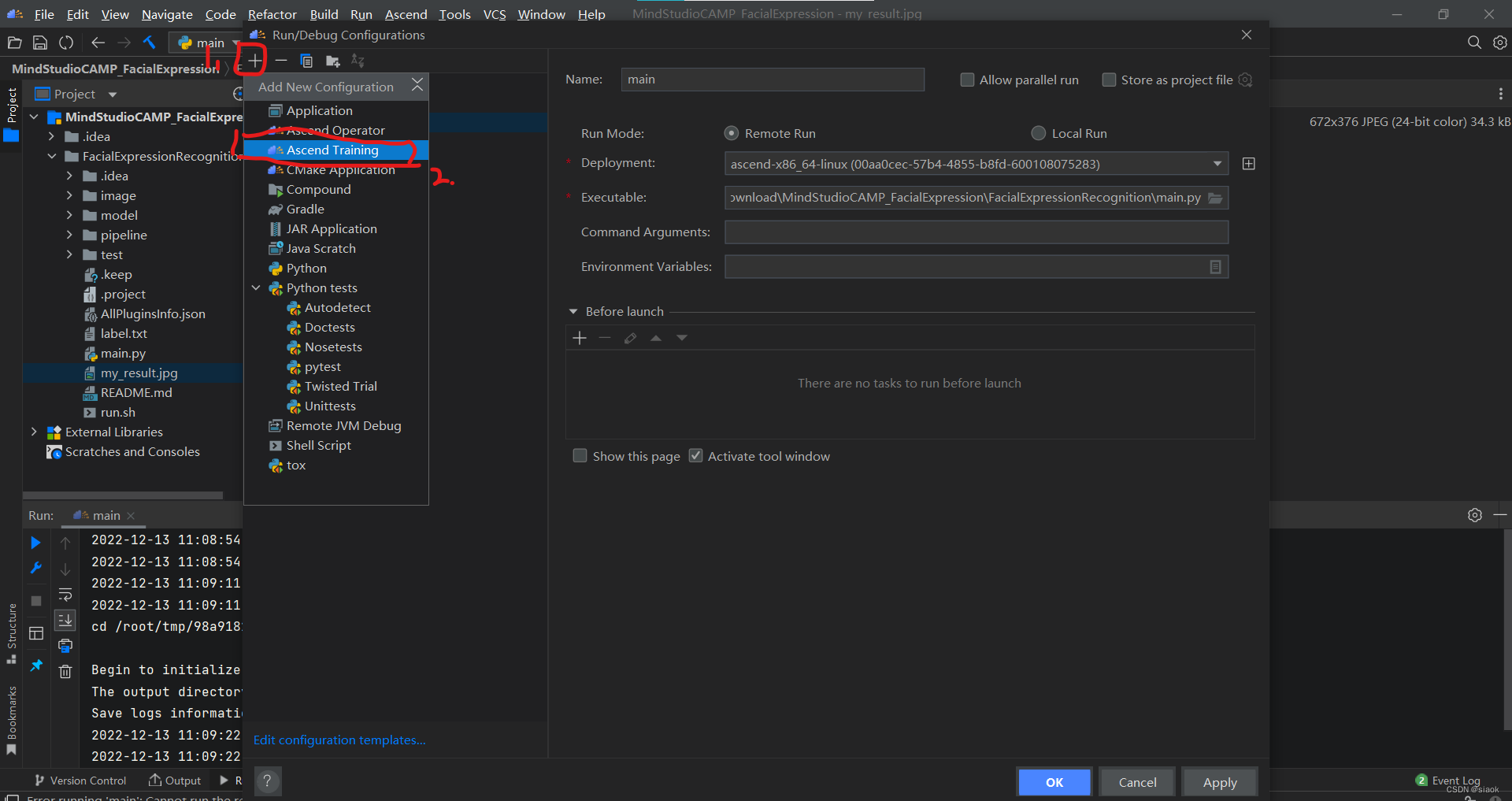Click inside the Command Arguments input field
Viewport: 1512px width, 801px height.
pos(975,232)
